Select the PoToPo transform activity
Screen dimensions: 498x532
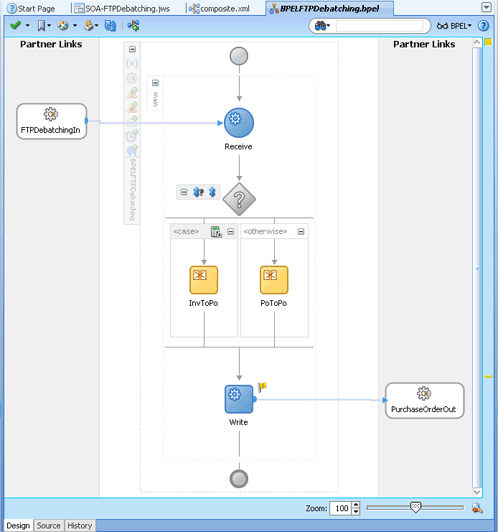(274, 280)
